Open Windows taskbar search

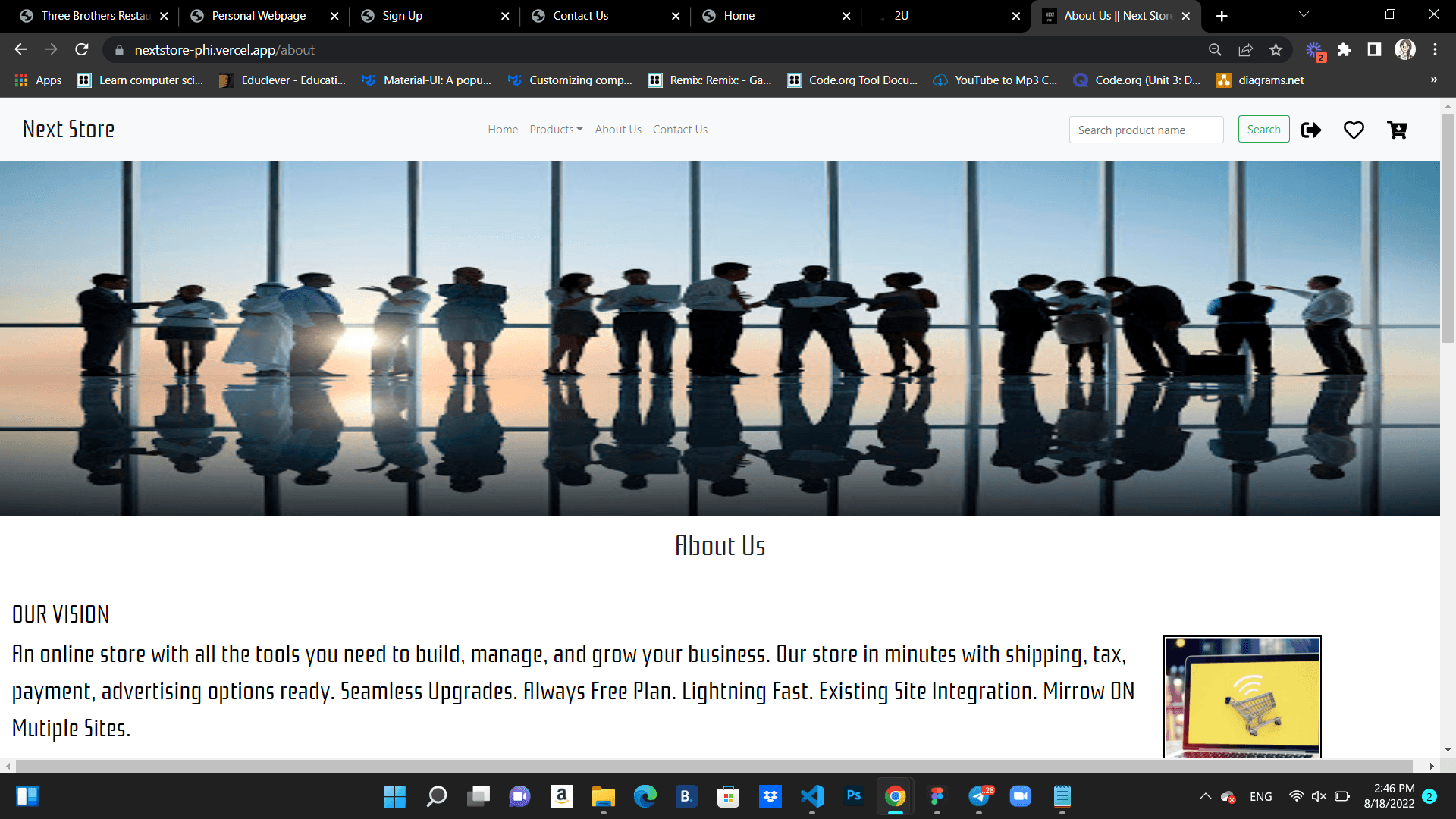(437, 796)
